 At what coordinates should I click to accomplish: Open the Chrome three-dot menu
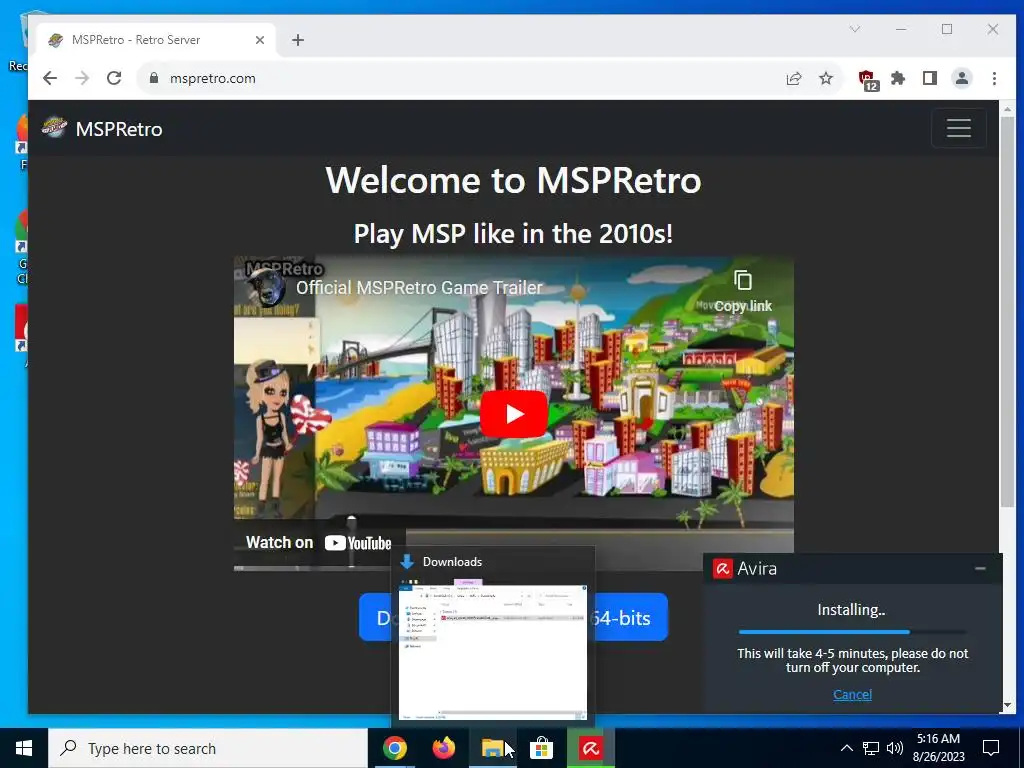point(994,78)
